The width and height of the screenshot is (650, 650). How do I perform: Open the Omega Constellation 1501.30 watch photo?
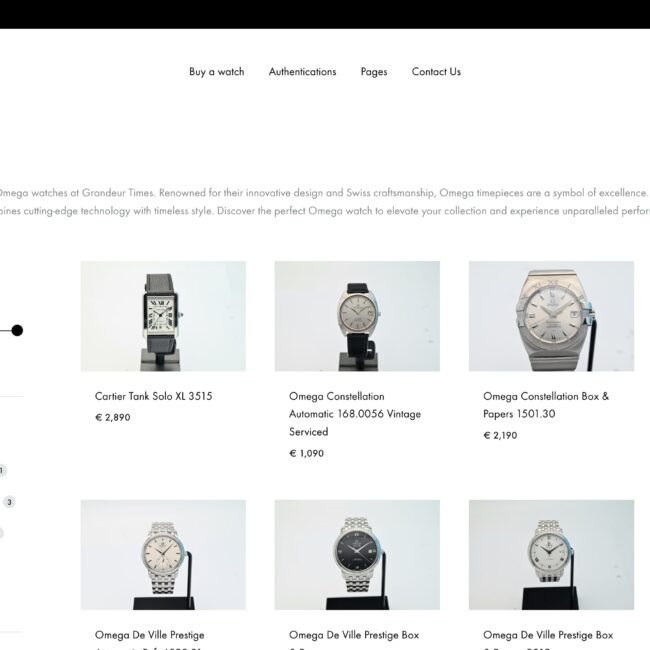551,316
